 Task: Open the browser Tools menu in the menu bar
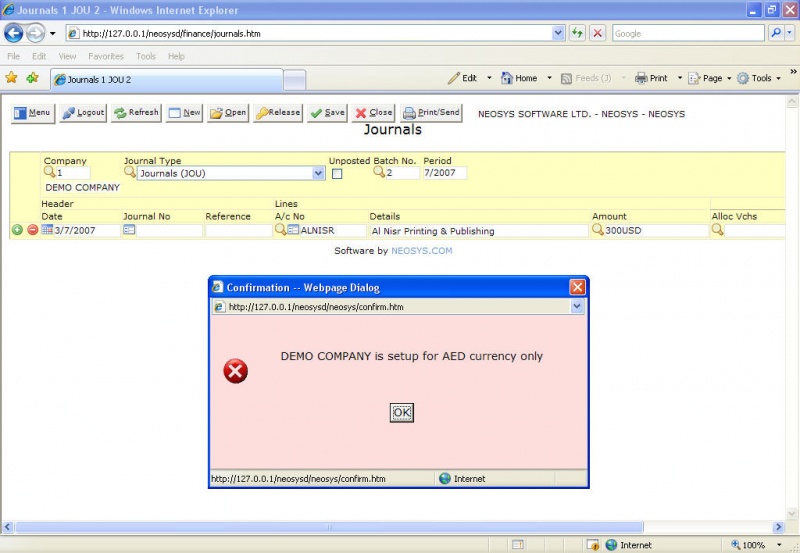[x=145, y=56]
